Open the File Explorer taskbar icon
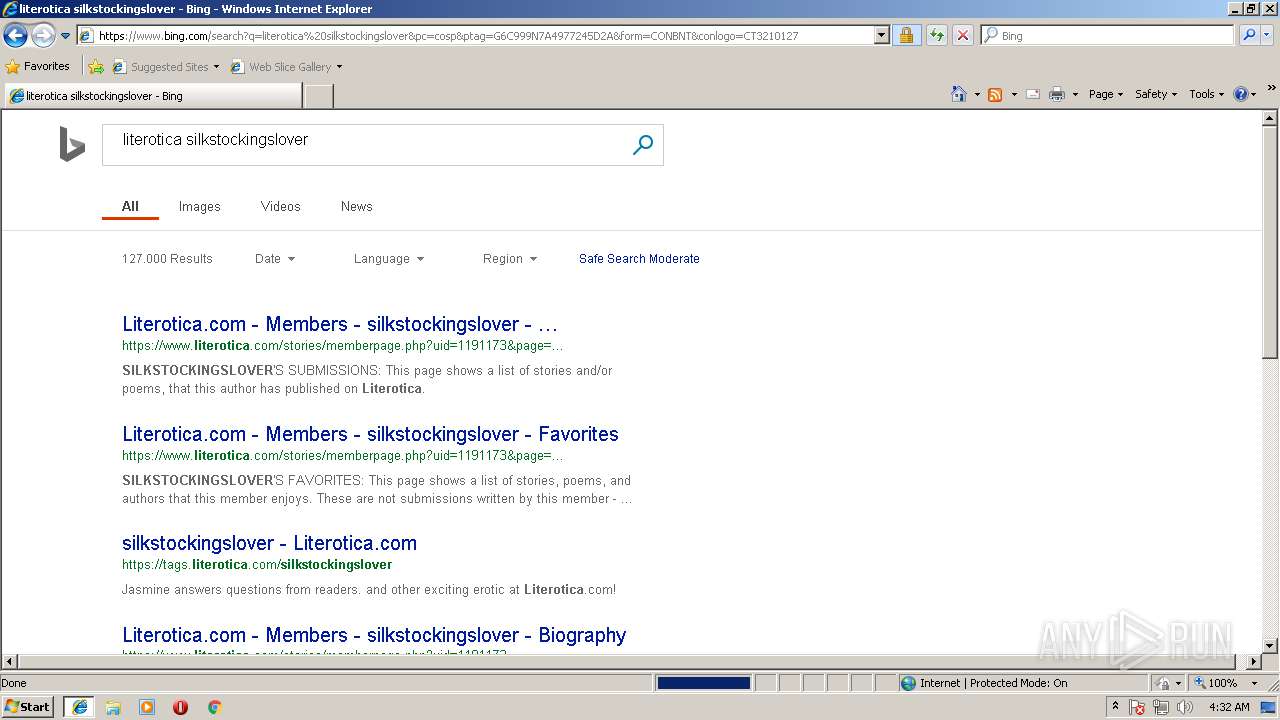The height and width of the screenshot is (720, 1280). 113,707
